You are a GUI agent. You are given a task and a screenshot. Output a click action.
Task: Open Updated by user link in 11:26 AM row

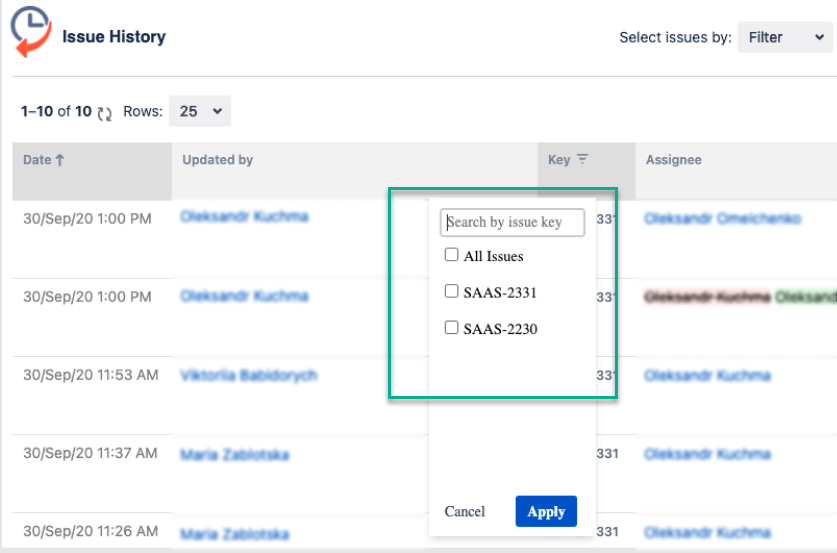coord(234,534)
